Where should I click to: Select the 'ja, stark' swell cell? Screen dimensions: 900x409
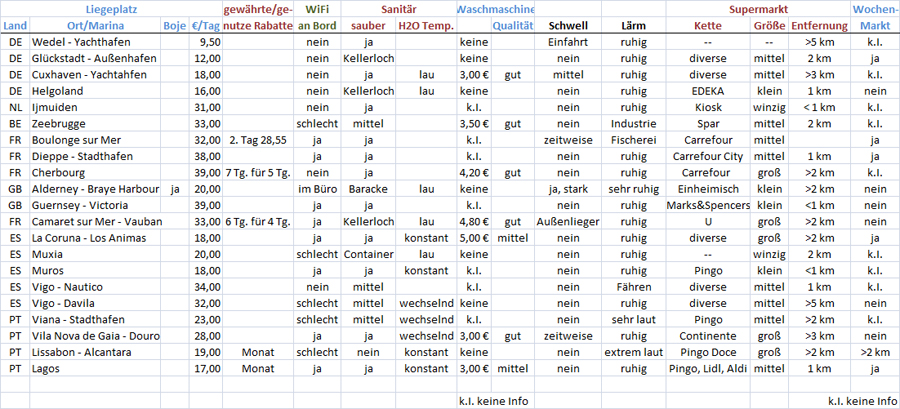[568, 189]
